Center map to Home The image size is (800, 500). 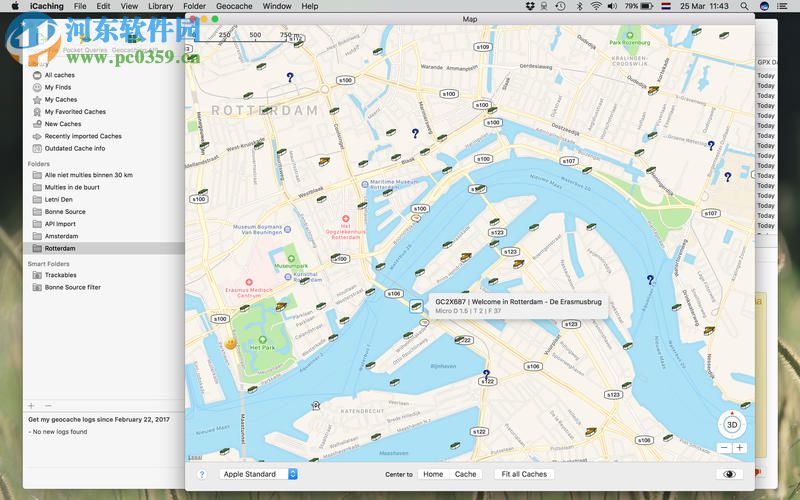tap(433, 474)
